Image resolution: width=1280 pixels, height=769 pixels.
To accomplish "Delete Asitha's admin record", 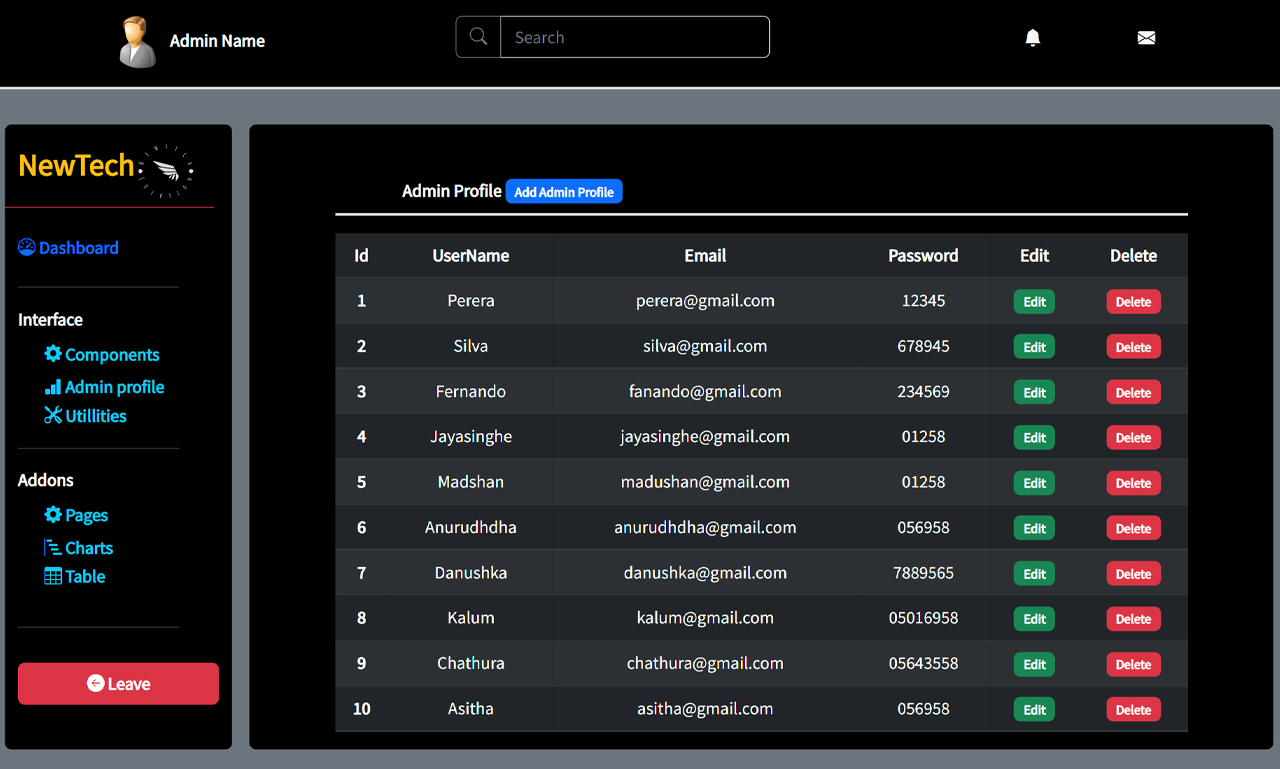I will click(x=1133, y=709).
